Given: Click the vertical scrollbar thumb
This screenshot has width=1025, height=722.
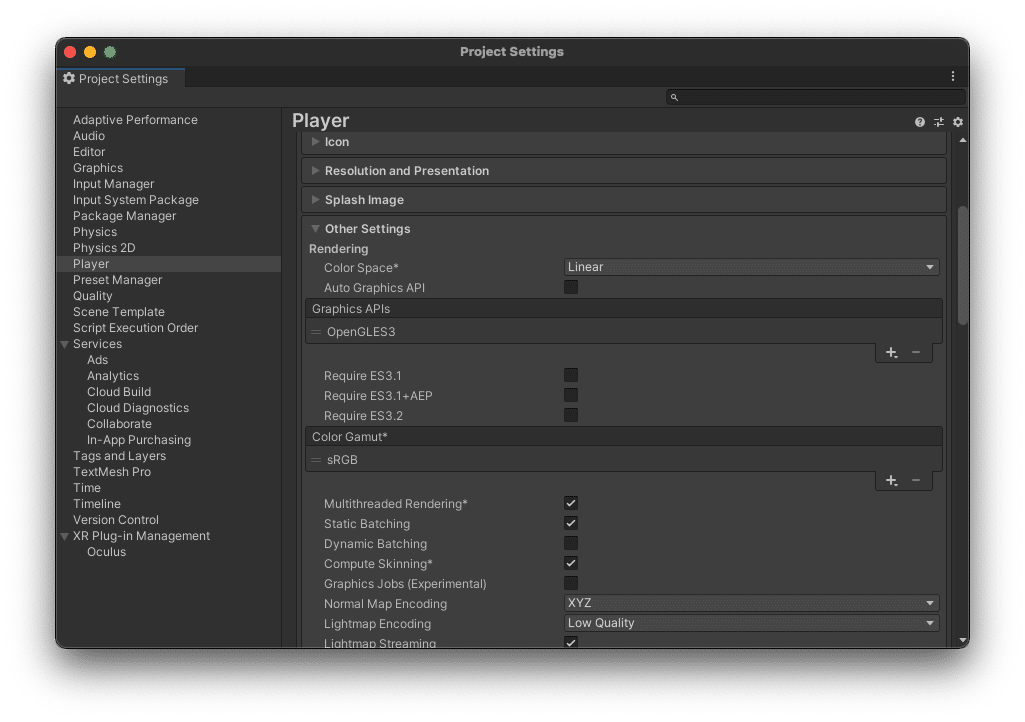Looking at the screenshot, I should (962, 265).
